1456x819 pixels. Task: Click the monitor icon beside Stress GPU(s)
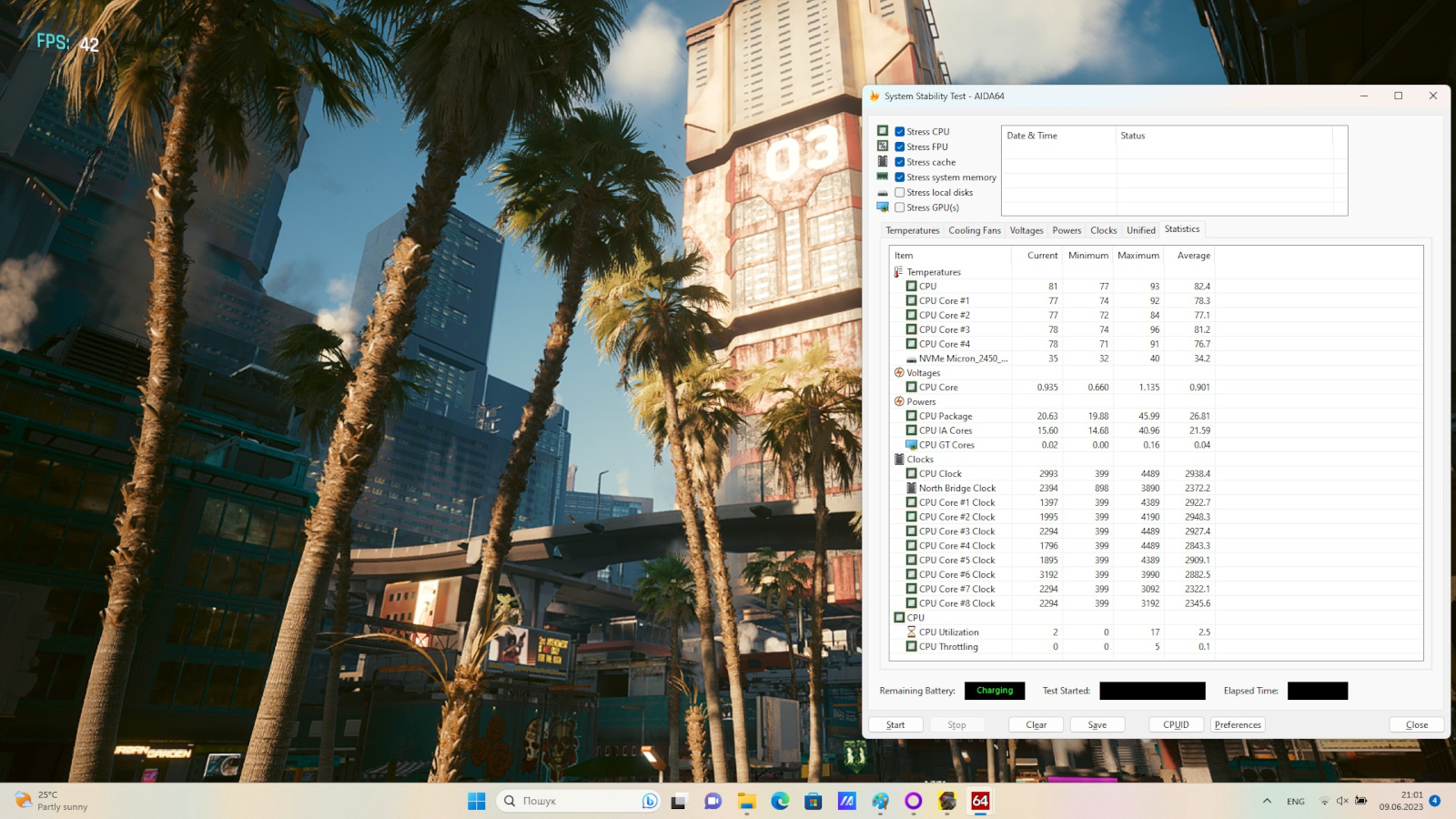click(883, 207)
